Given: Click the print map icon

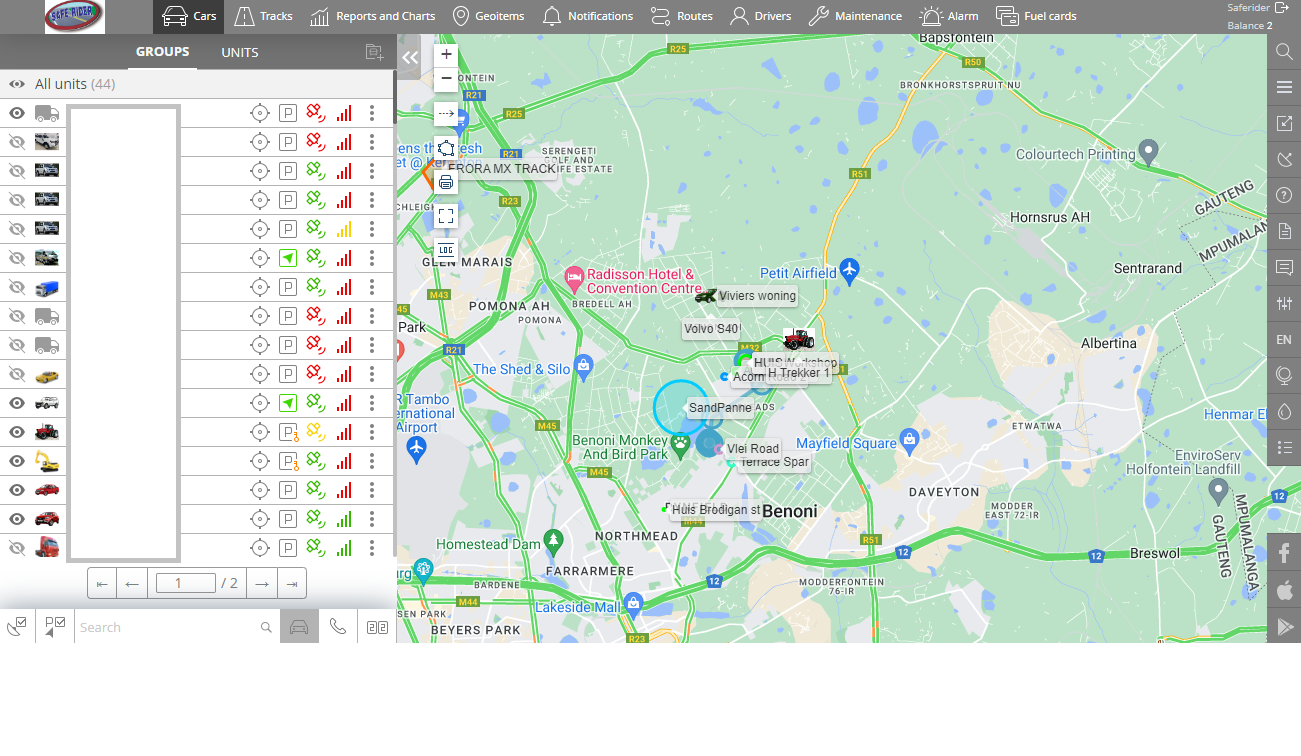Looking at the screenshot, I should pos(446,182).
